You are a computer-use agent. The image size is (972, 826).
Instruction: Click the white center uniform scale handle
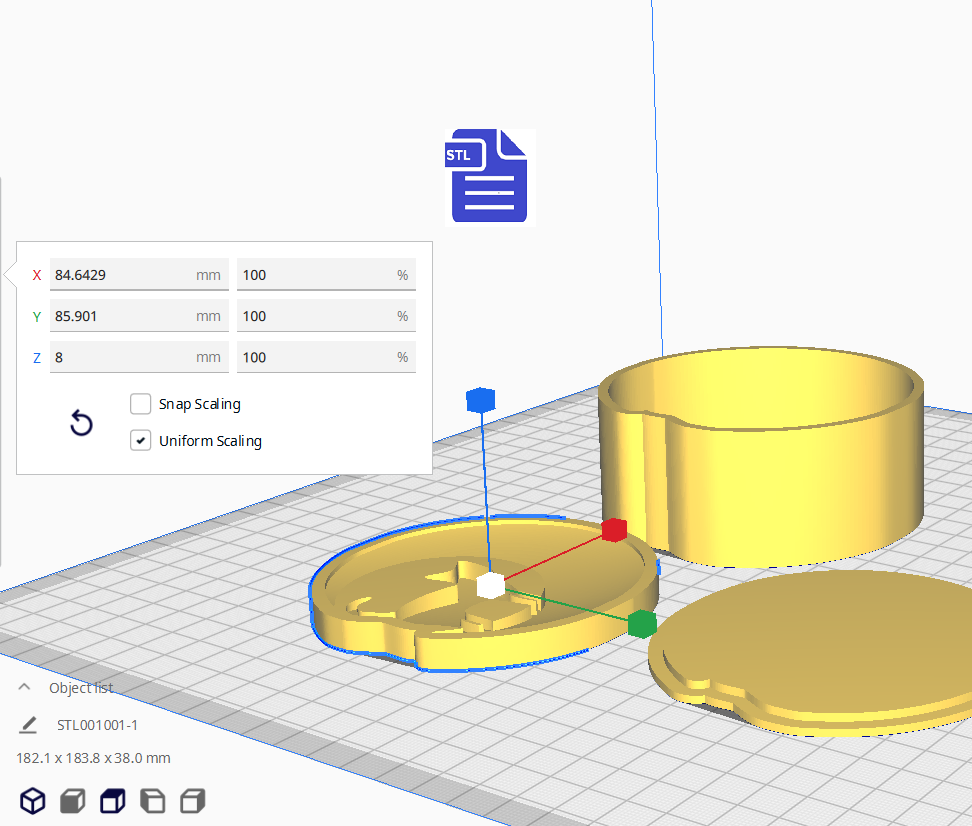[x=490, y=586]
